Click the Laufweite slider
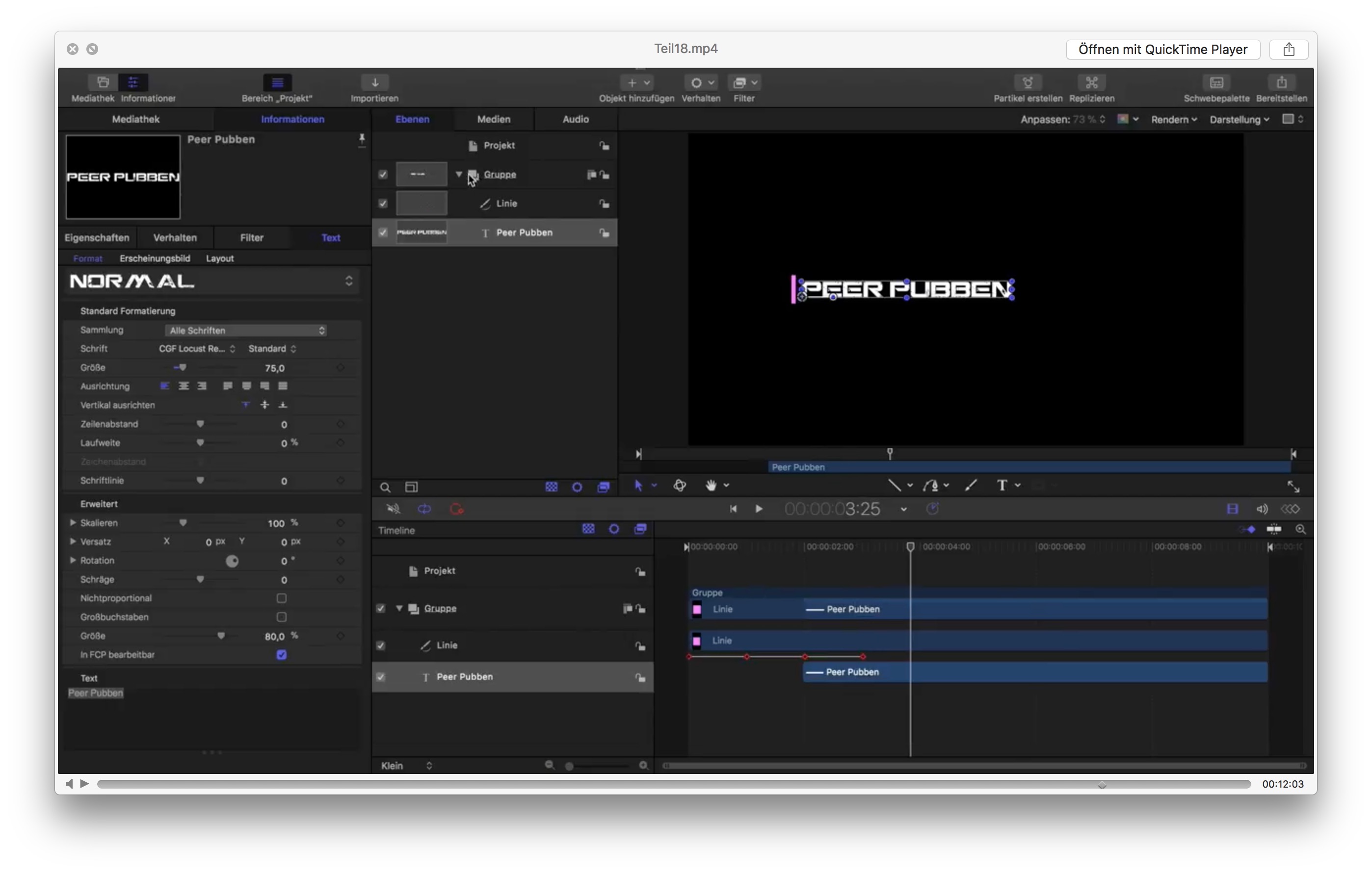The width and height of the screenshot is (1372, 873). coord(201,442)
